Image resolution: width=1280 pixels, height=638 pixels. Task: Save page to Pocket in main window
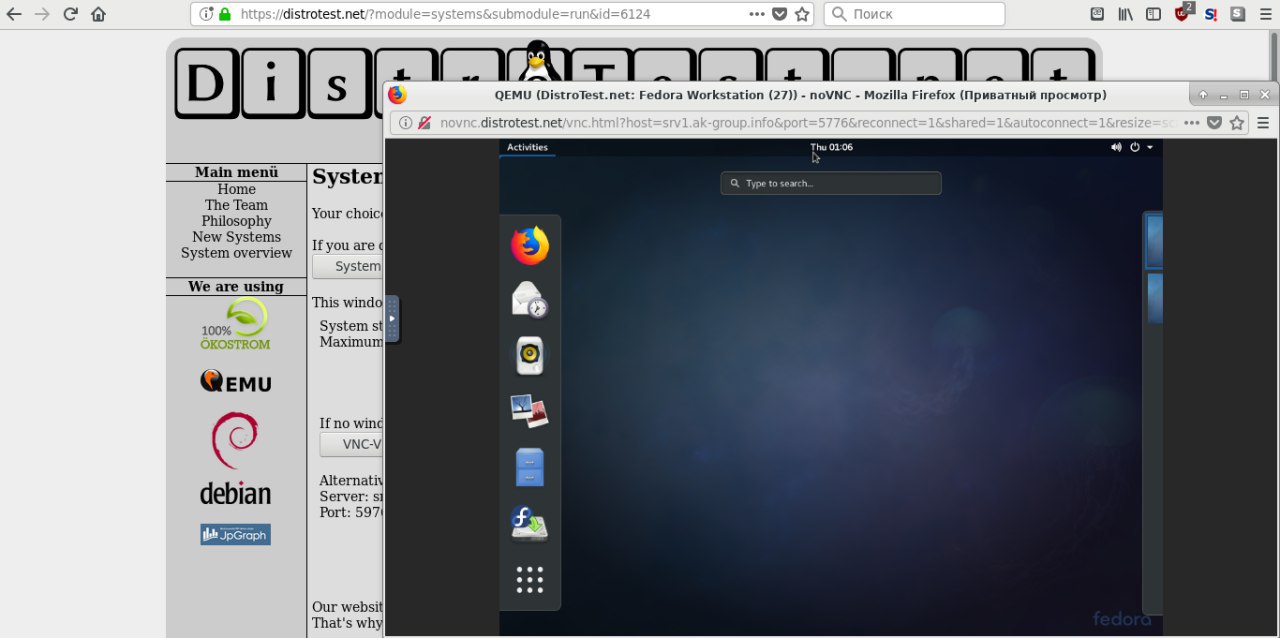point(780,14)
